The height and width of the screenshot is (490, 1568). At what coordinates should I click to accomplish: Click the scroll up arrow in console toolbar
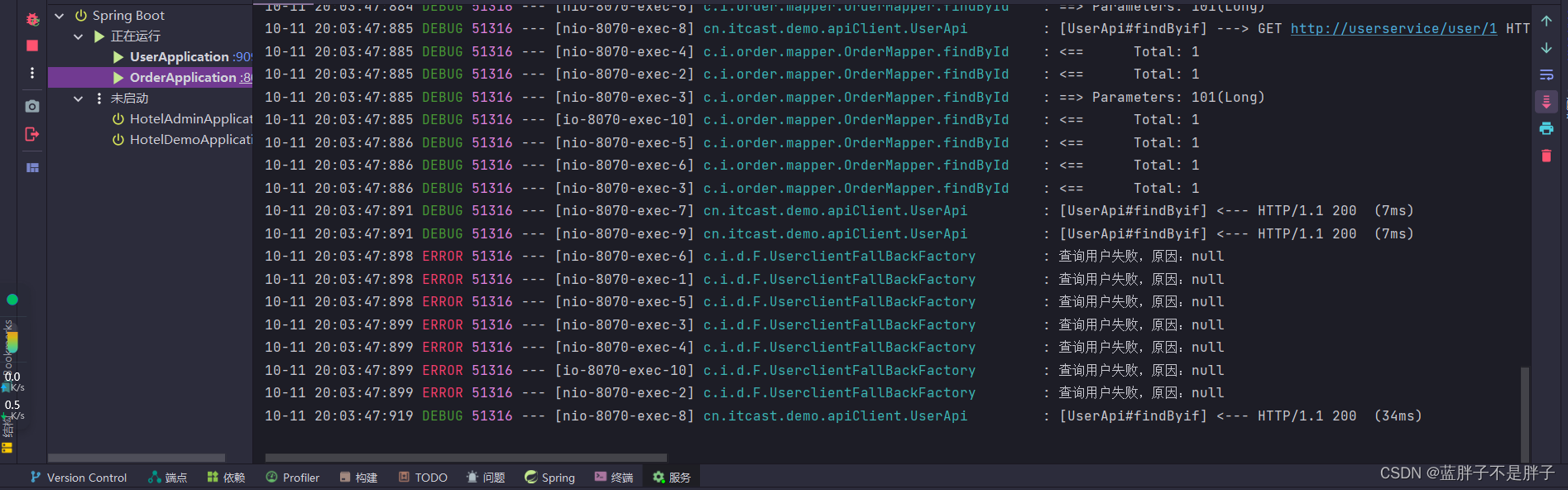click(x=1546, y=21)
